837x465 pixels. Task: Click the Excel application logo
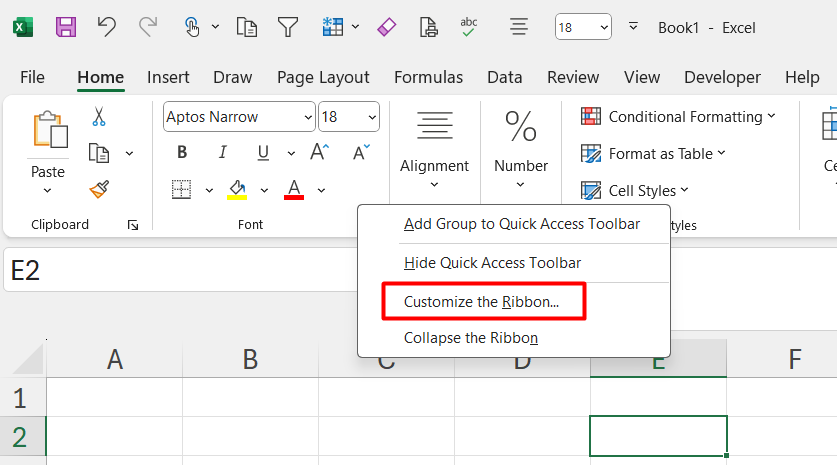[x=23, y=27]
